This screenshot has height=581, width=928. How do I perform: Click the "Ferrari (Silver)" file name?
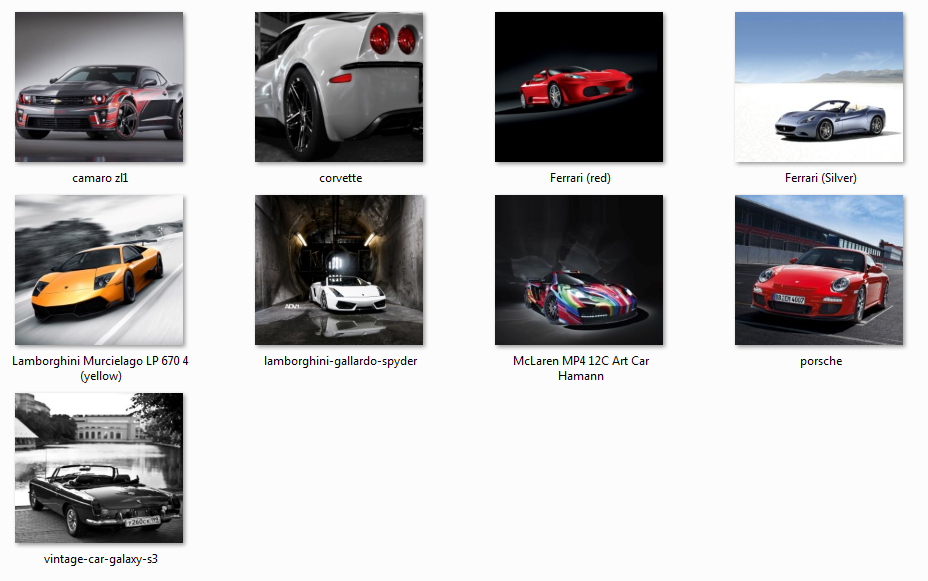click(820, 178)
